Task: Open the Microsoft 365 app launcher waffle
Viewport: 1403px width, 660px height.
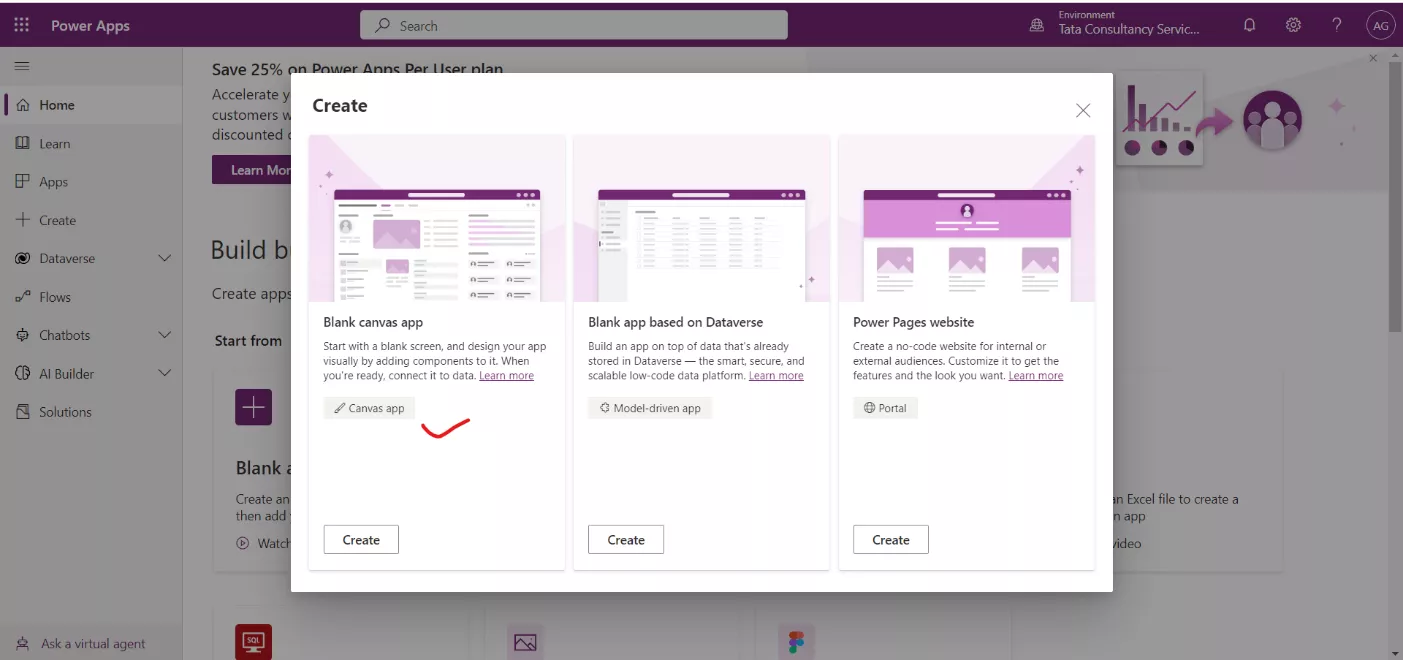Action: pos(20,24)
